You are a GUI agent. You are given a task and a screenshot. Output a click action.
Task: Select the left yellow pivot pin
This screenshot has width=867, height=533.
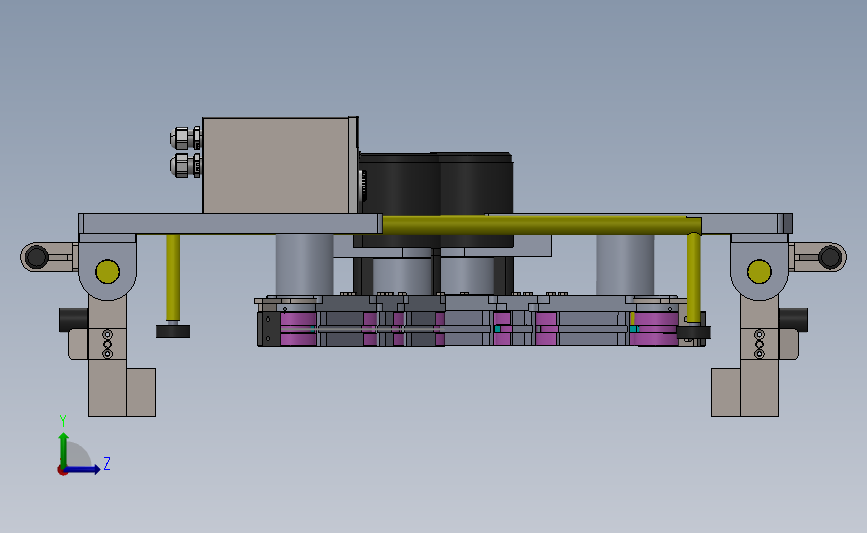tap(107, 271)
